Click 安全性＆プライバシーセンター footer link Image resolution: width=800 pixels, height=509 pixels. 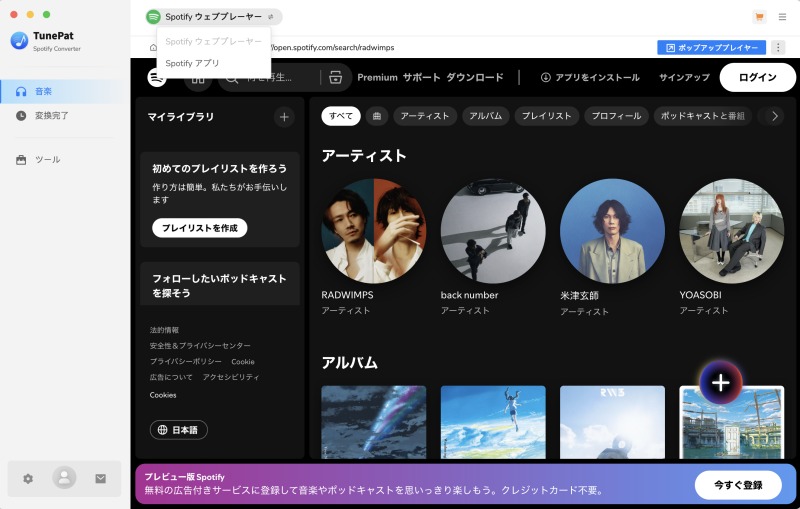pos(200,346)
